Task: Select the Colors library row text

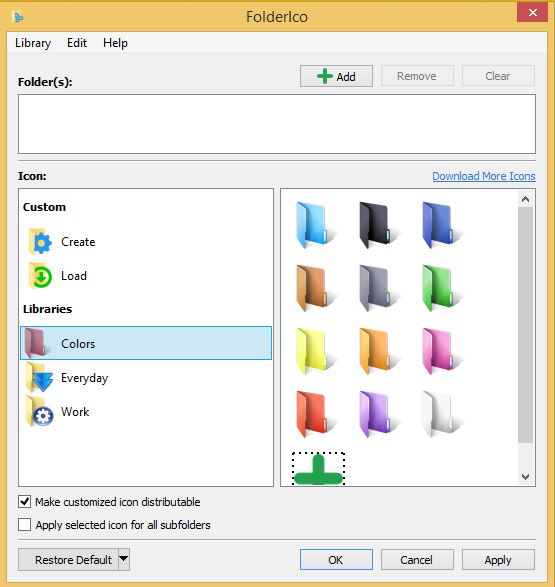Action: 78,344
